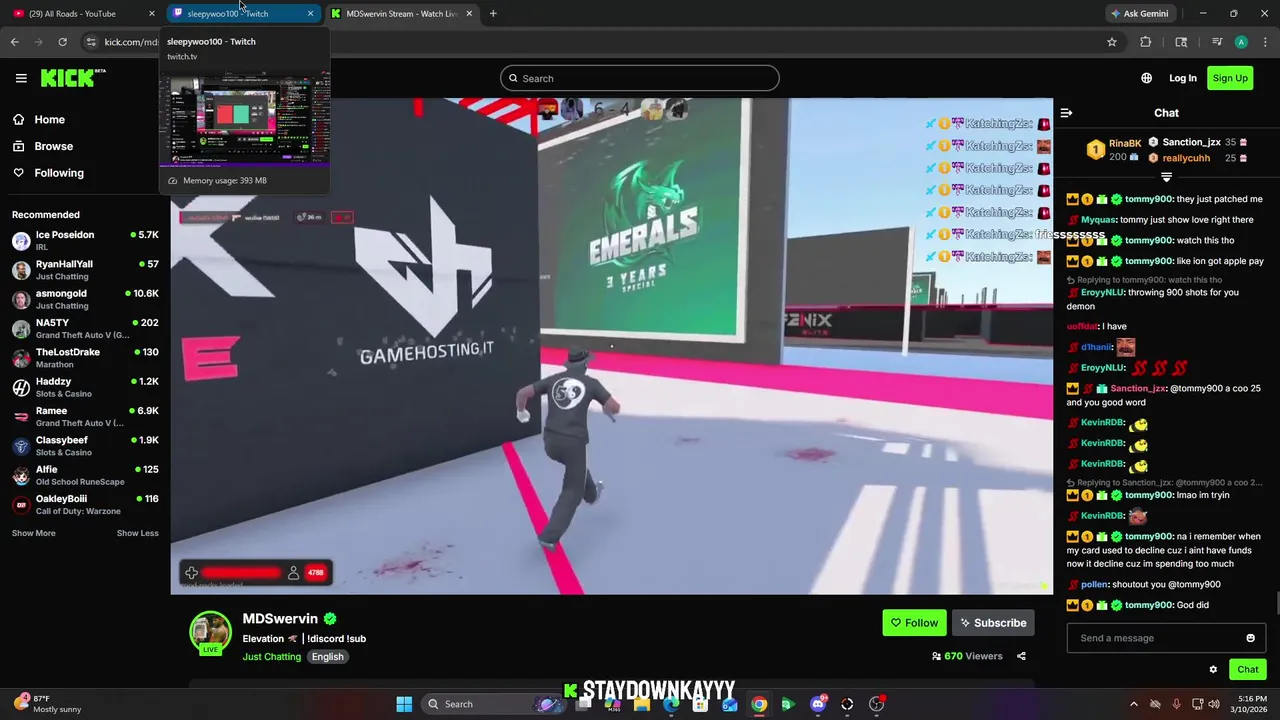Click Ask Gemini button
Screen dimensions: 1280x720
tap(1140, 14)
